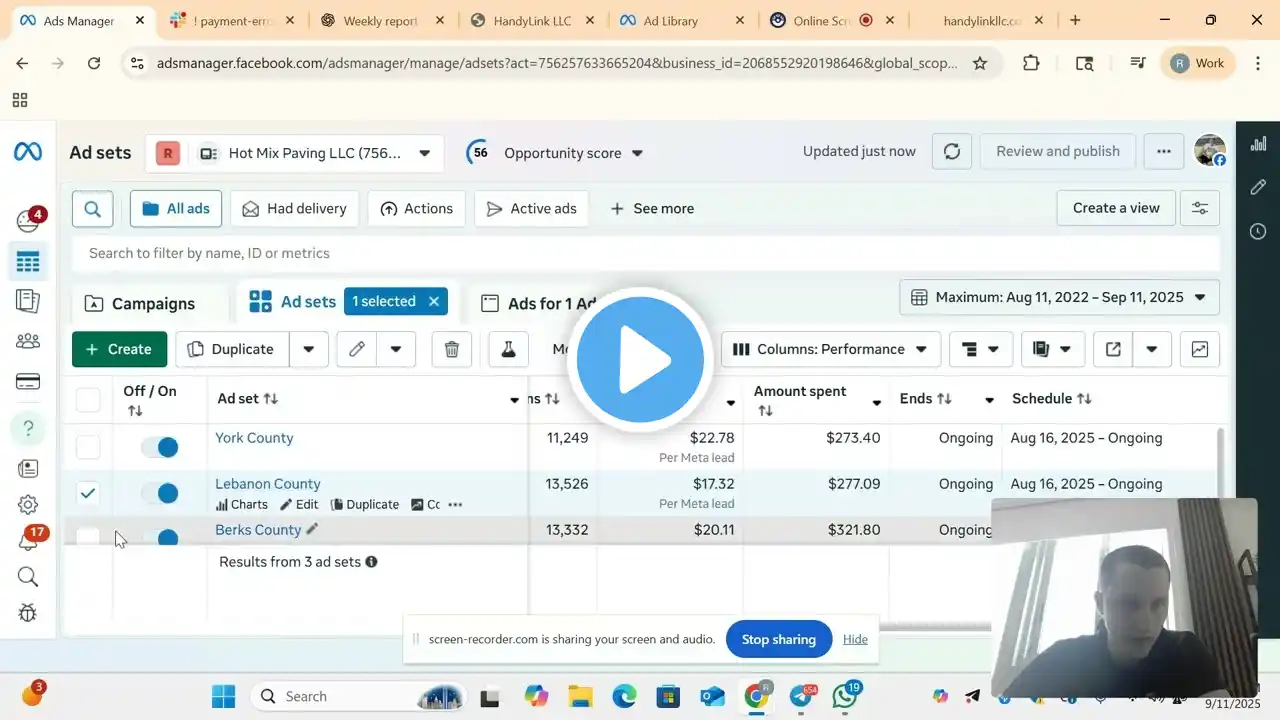
Task: Click the A/B test flask icon
Action: pos(508,349)
